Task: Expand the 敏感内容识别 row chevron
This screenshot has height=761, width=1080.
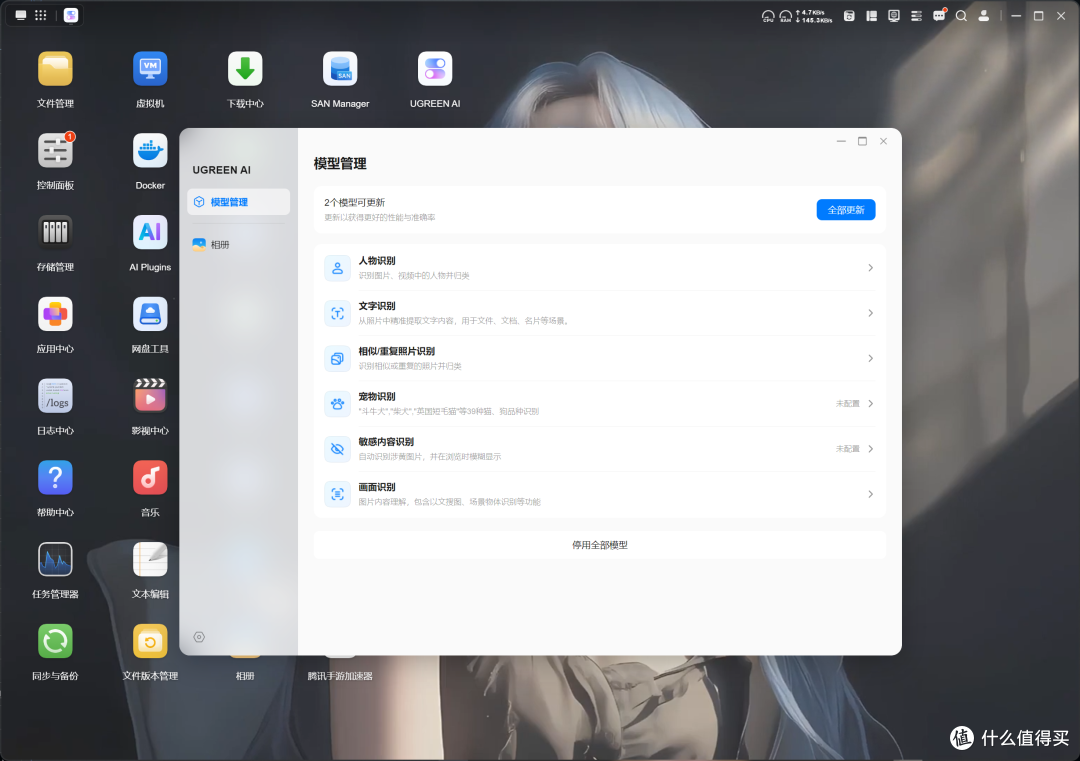Action: tap(871, 449)
